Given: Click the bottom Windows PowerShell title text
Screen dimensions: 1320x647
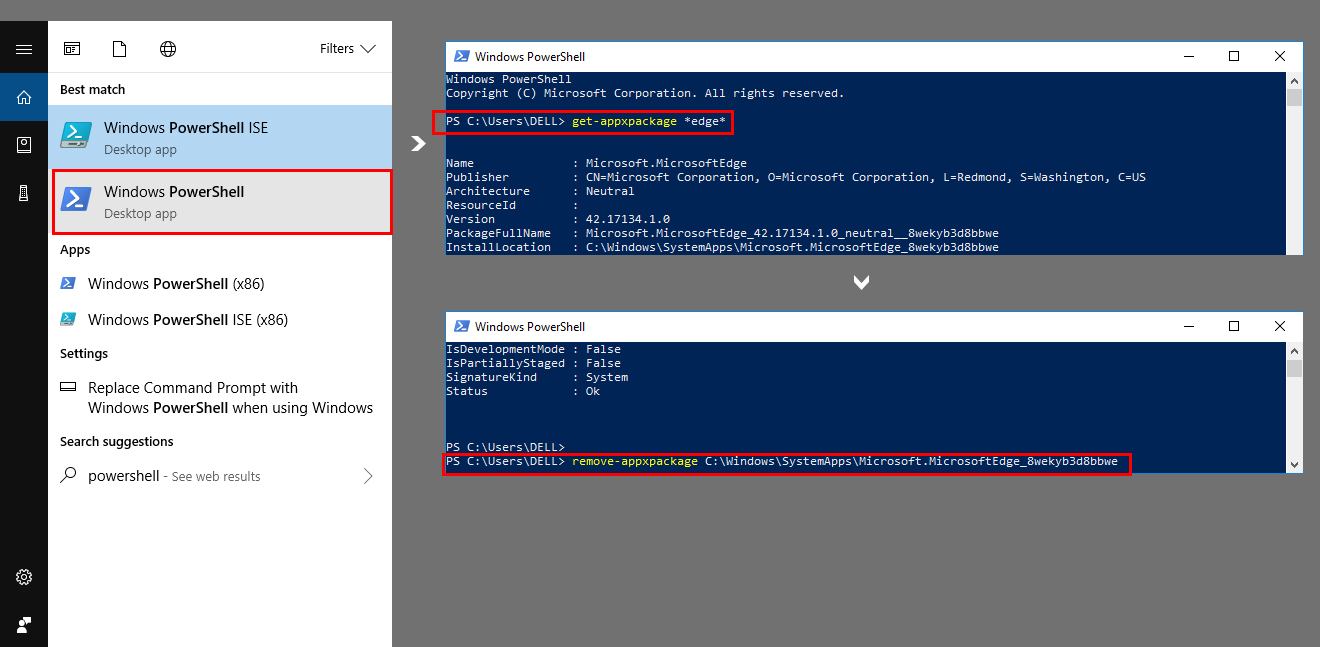Looking at the screenshot, I should (530, 327).
